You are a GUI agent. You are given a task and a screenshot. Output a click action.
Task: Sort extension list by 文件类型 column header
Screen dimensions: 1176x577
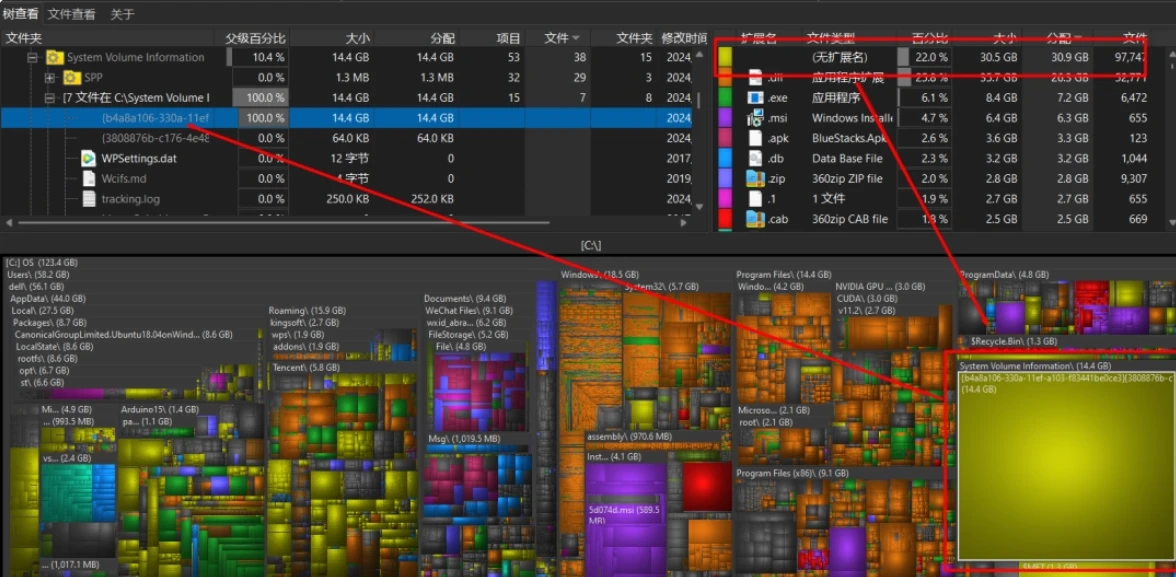point(830,38)
